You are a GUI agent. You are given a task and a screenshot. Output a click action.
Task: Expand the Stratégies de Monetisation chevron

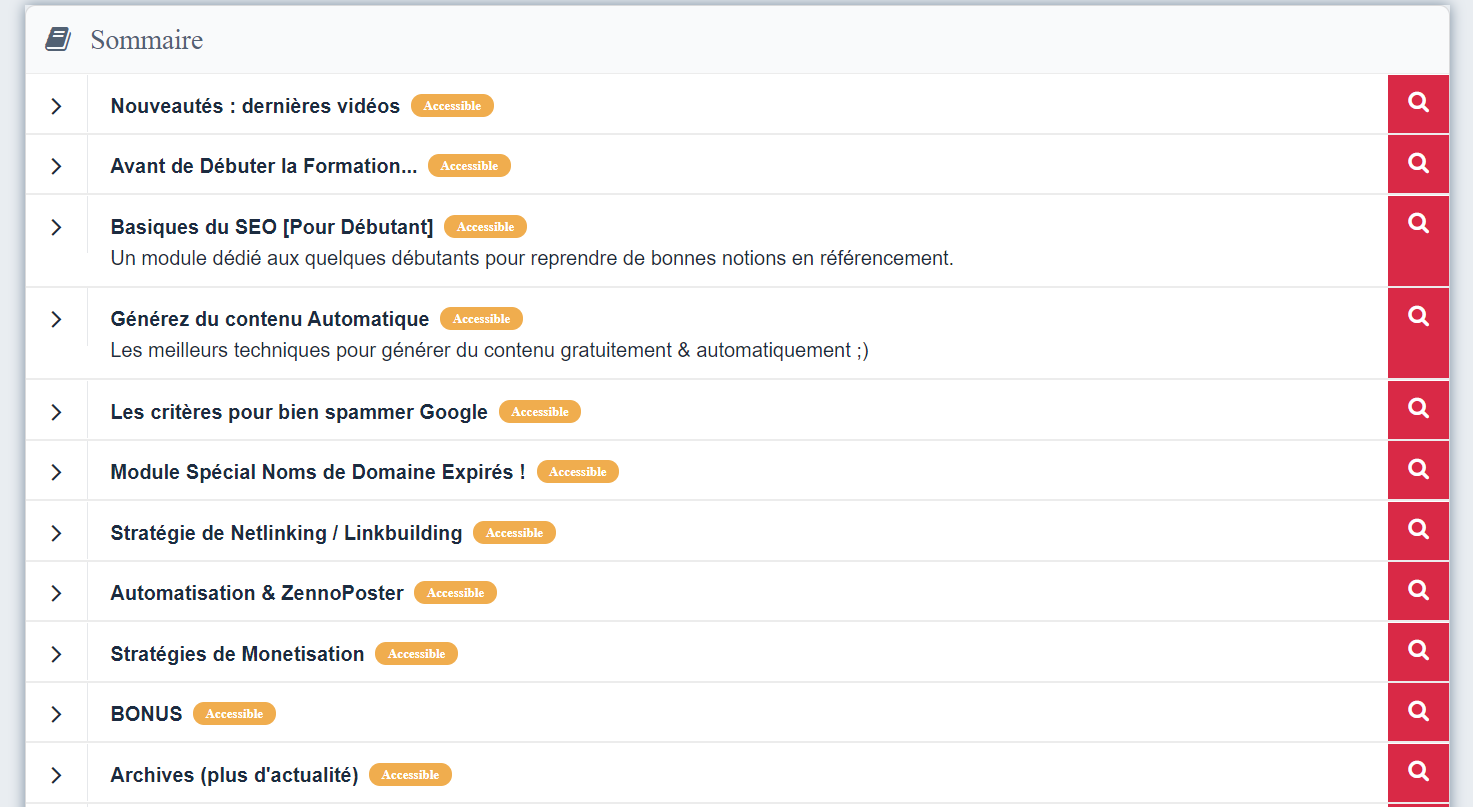point(56,654)
